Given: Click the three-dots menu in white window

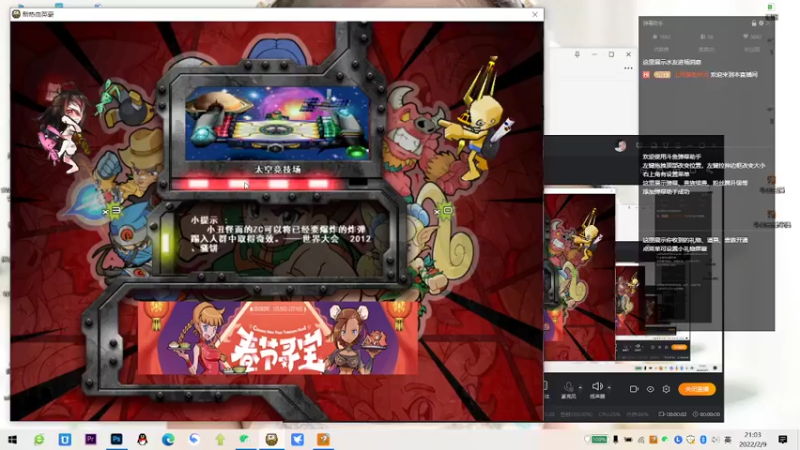Looking at the screenshot, I should [628, 68].
